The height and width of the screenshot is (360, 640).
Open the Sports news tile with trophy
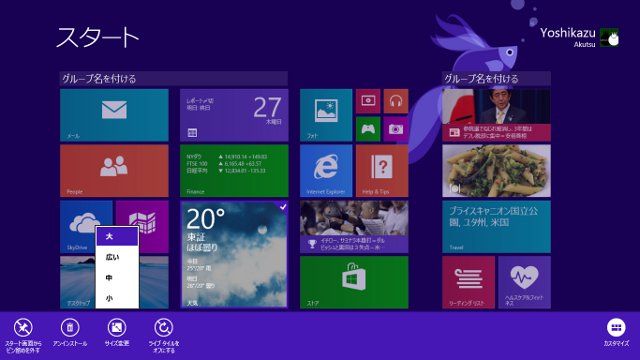tap(354, 227)
